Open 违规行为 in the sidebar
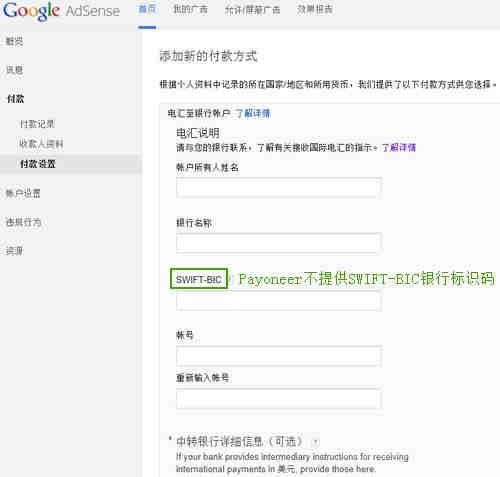500x477 pixels. click(23, 222)
